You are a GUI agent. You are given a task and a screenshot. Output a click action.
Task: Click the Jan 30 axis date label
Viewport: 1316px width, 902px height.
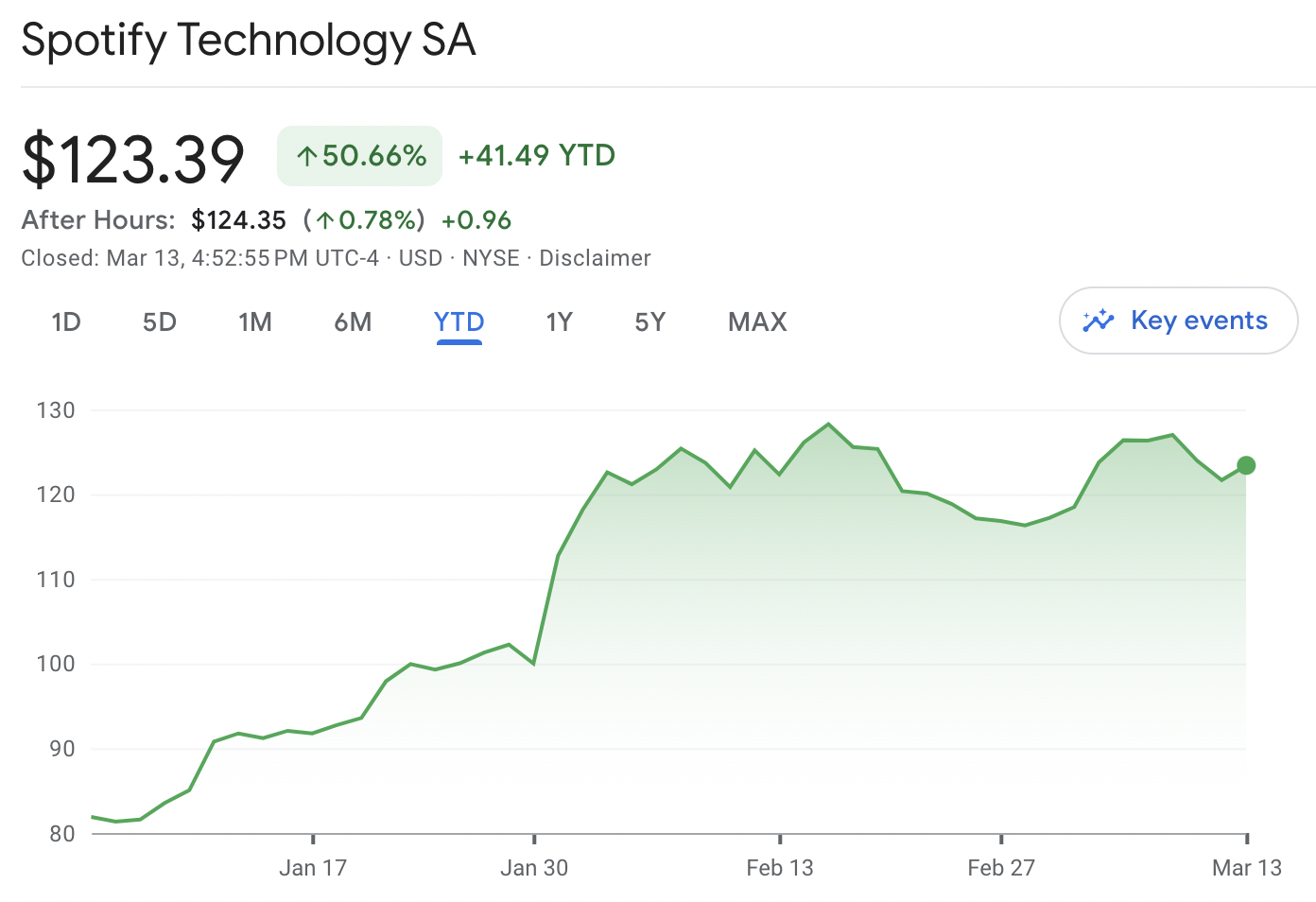[534, 868]
